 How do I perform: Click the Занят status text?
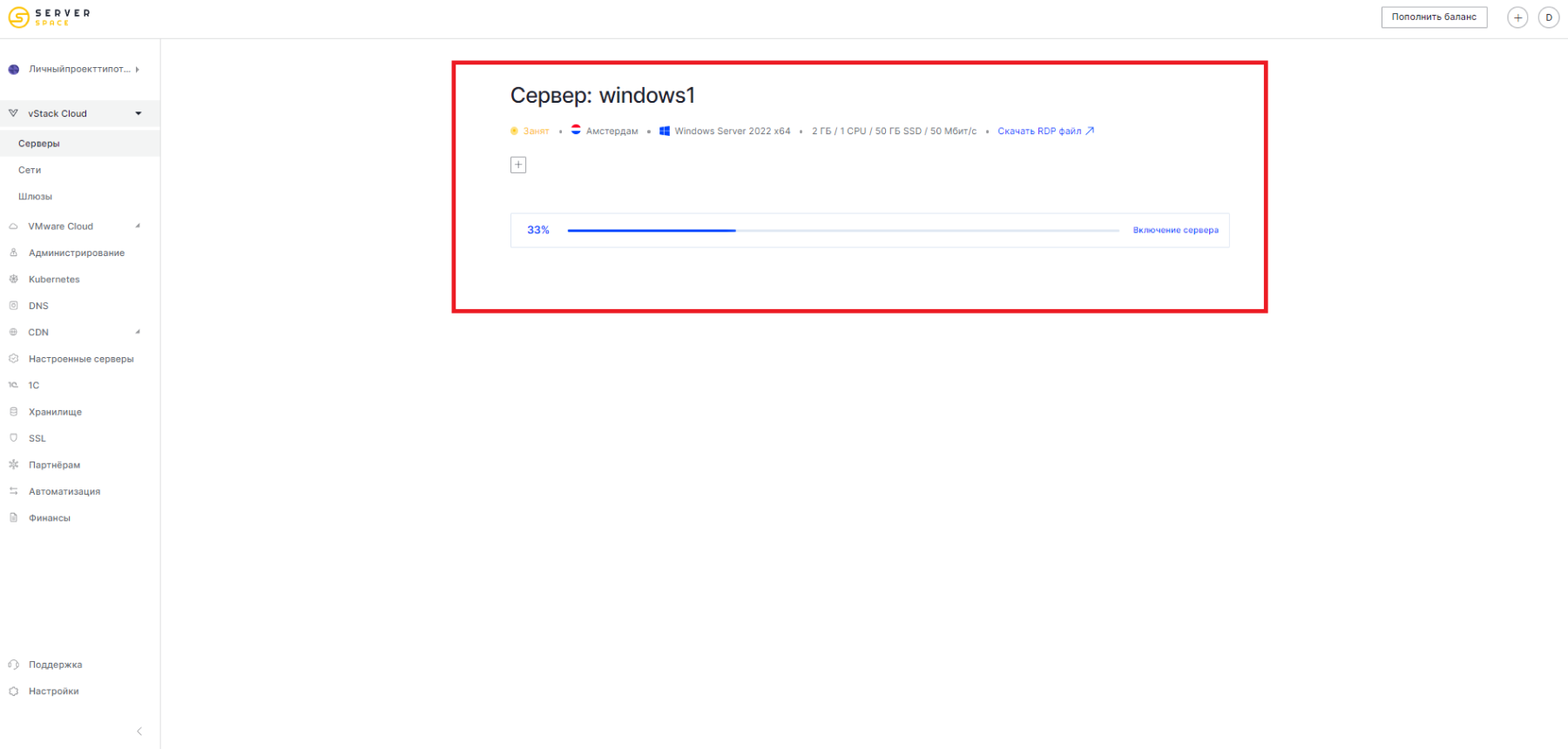[536, 132]
